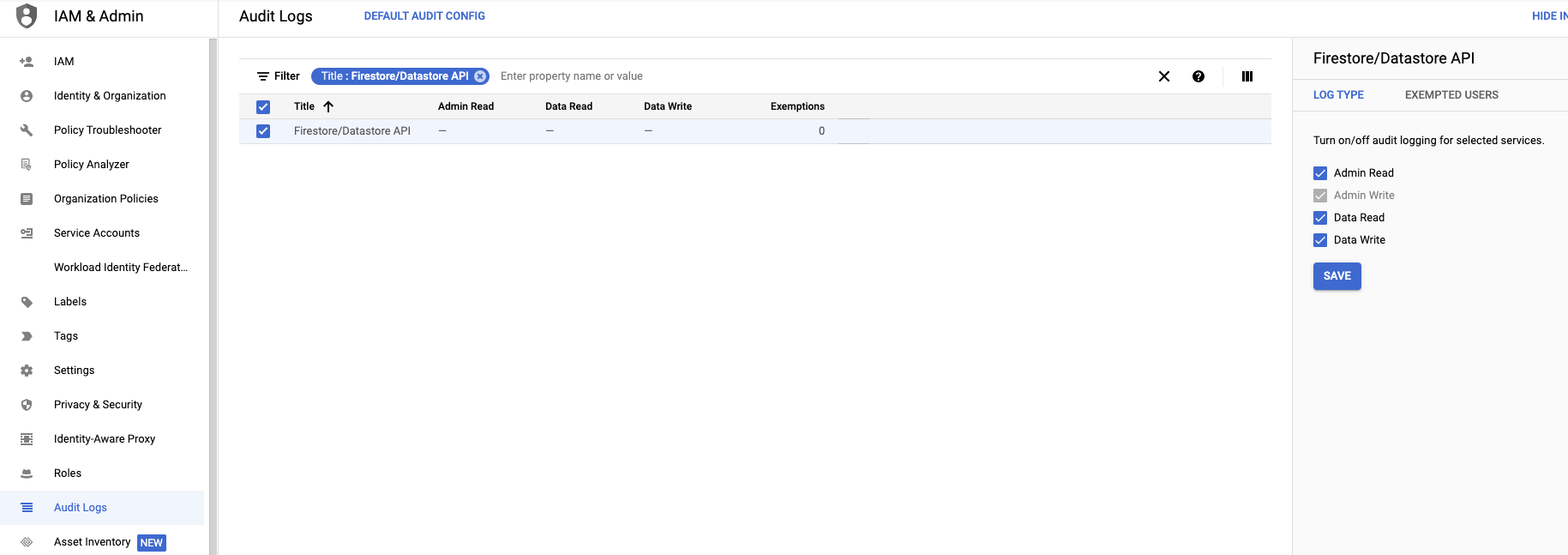Uncheck the Firestore/Datastore API row checkbox
Viewport: 1568px width, 555px height.
(x=263, y=131)
